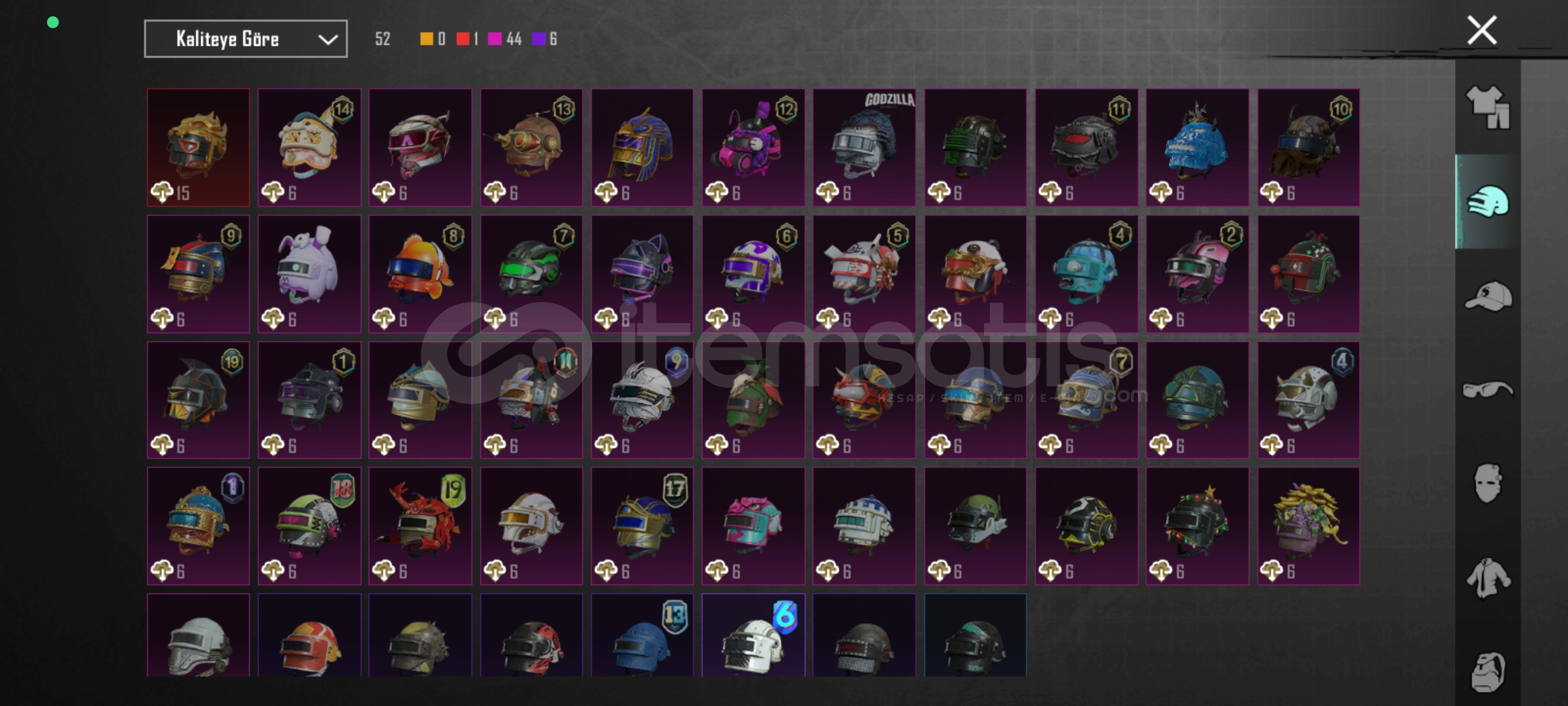Click the red rarity filter swatch
1568x706 pixels.
tap(463, 39)
